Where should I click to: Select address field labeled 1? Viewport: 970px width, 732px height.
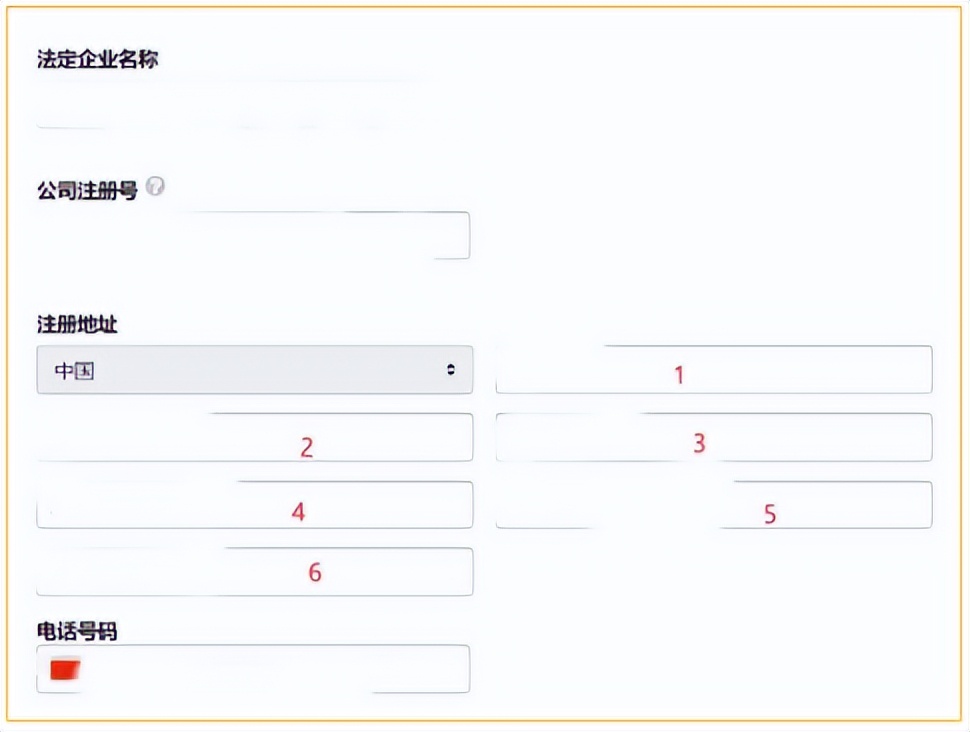click(714, 370)
